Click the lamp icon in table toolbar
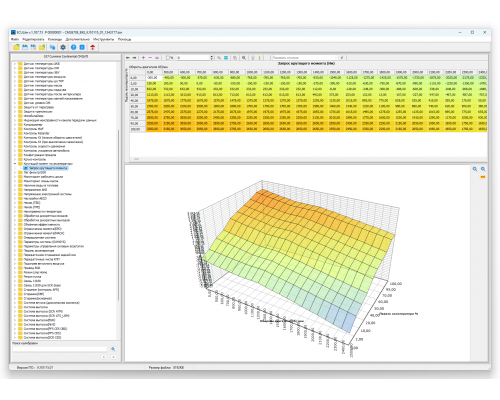Viewport: 500px width, 400px height. tap(253, 58)
